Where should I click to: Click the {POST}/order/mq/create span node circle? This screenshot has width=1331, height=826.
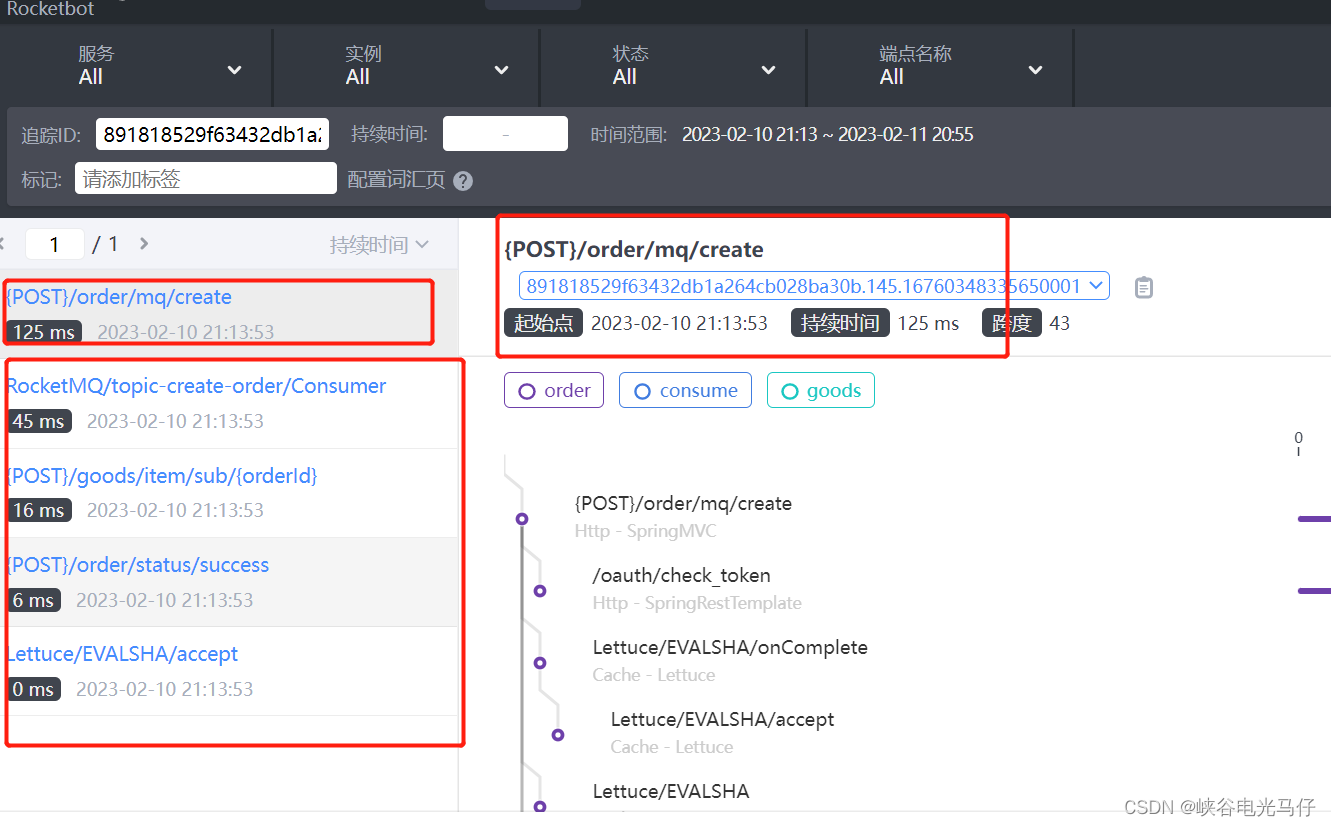(x=521, y=519)
